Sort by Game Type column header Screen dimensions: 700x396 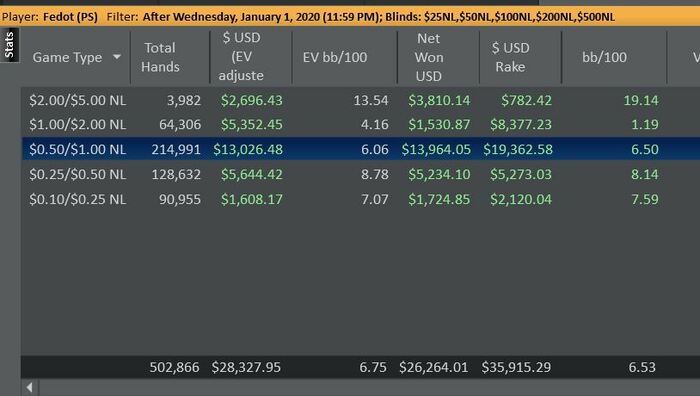tap(67, 57)
